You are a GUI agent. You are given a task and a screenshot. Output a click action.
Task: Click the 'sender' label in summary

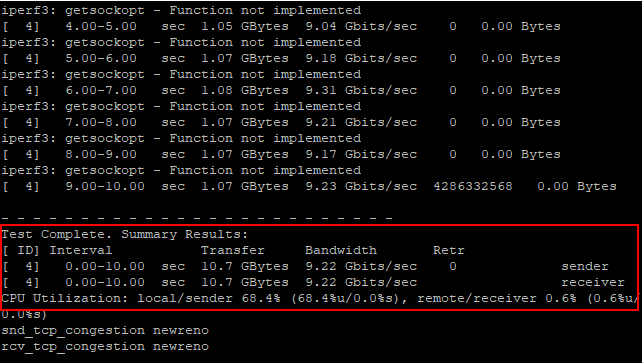(x=585, y=266)
